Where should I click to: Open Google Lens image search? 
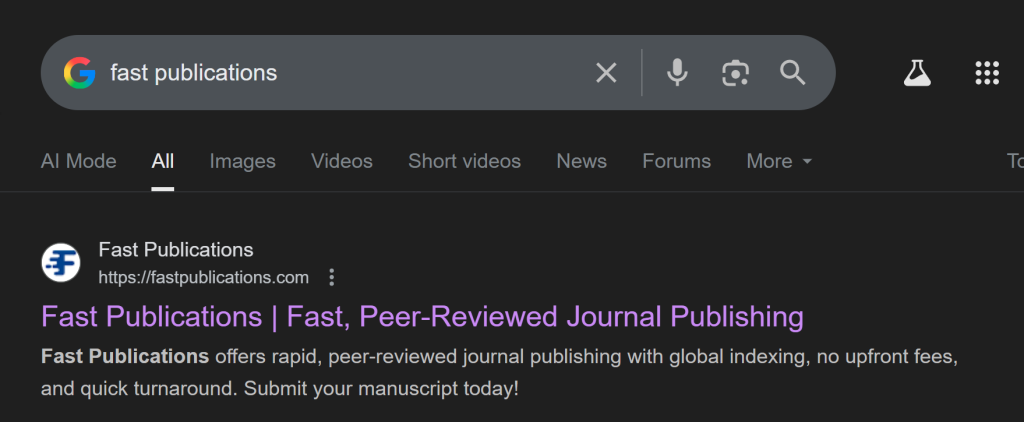(x=735, y=73)
